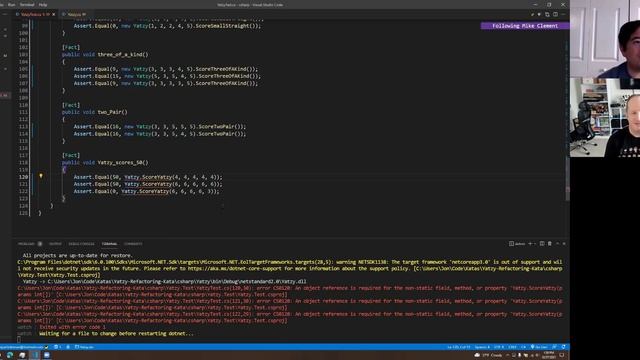The width and height of the screenshot is (640, 360).
Task: Click the feedback icon in status bar
Action: coord(555,347)
